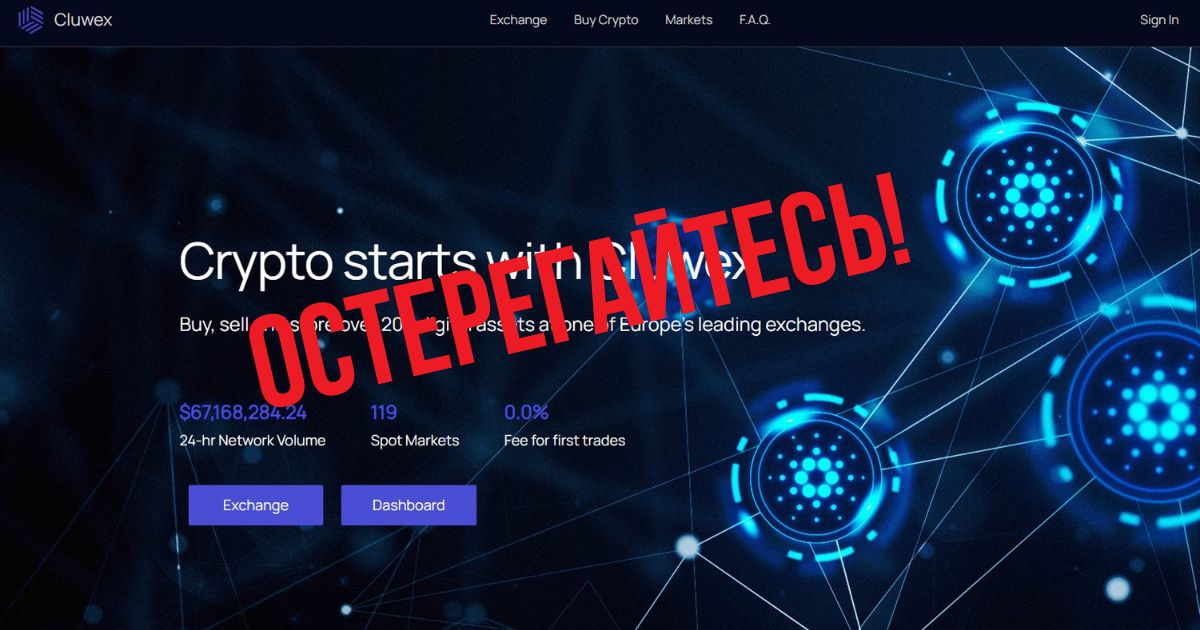Click the Sign In link

pyautogui.click(x=1159, y=20)
